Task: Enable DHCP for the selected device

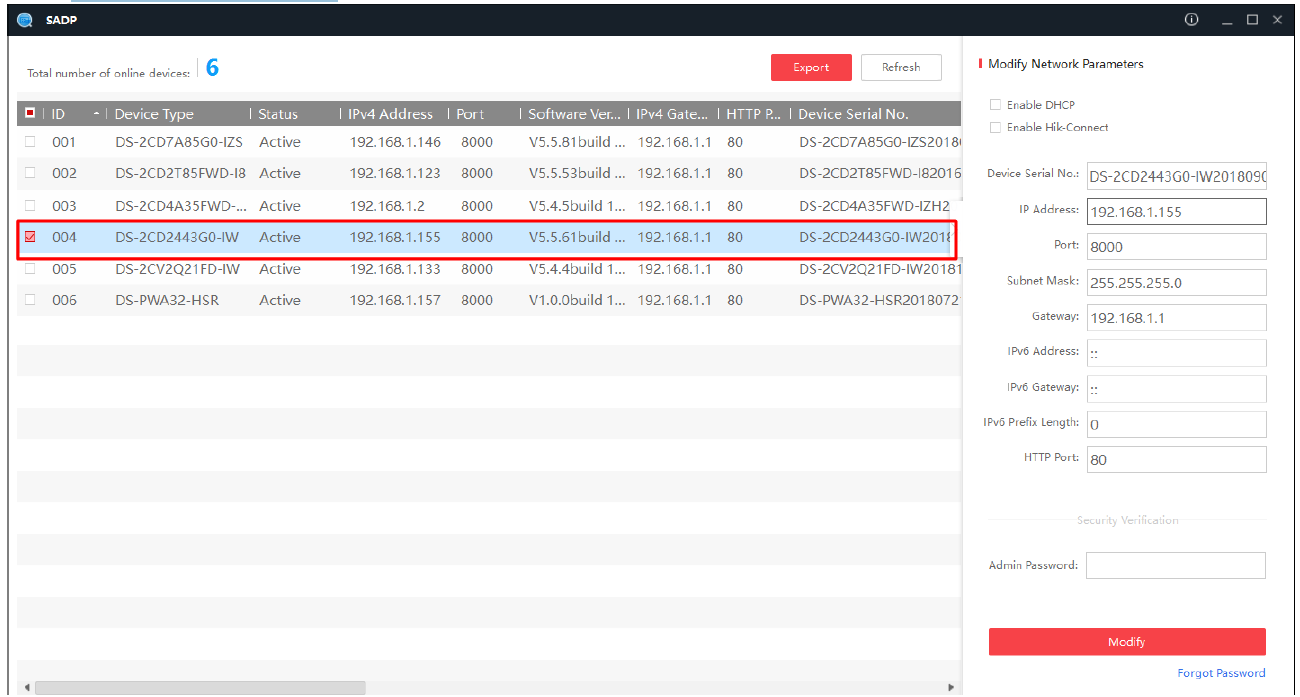Action: (x=995, y=104)
